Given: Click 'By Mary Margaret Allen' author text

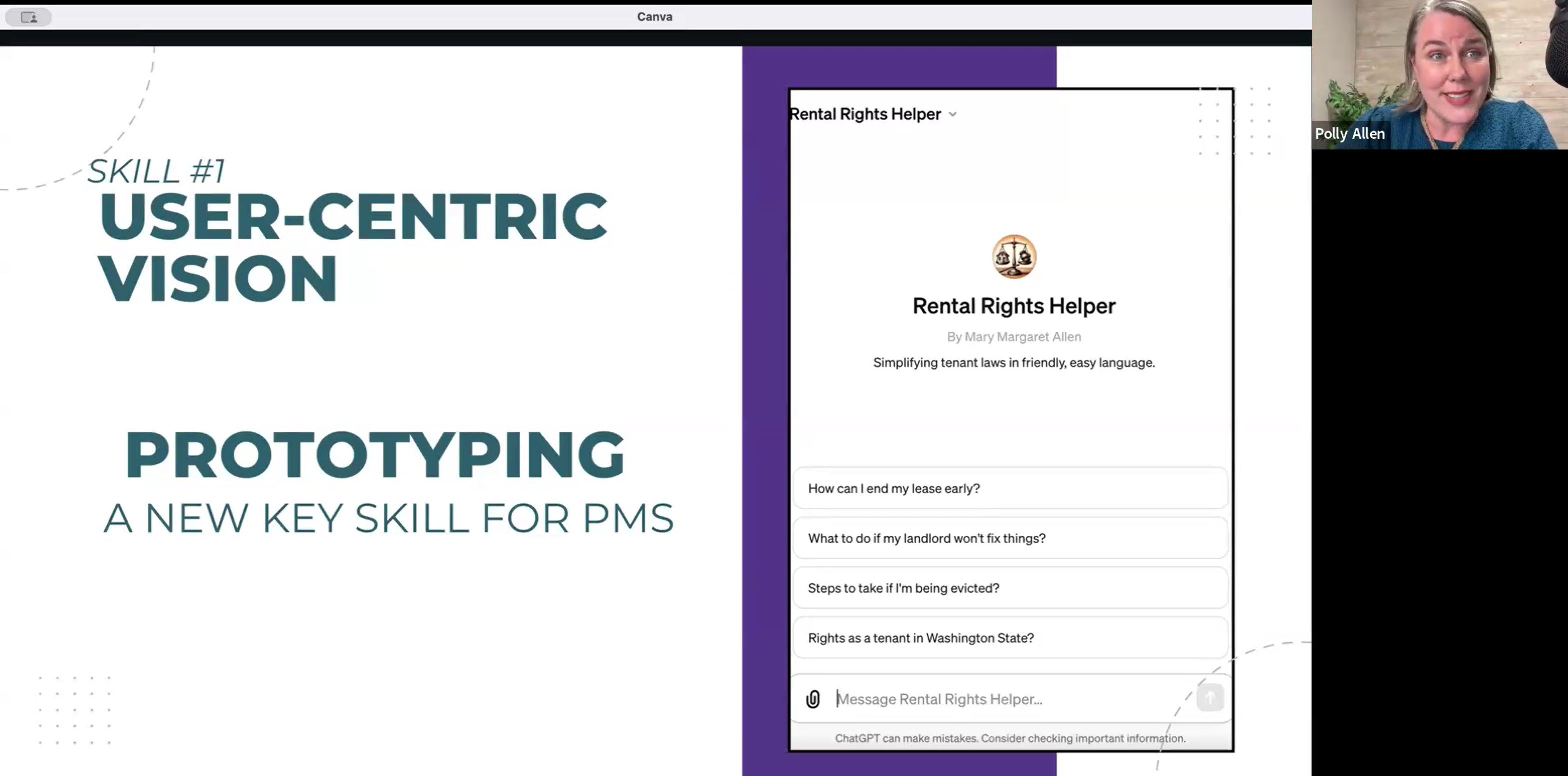Looking at the screenshot, I should pos(1014,337).
